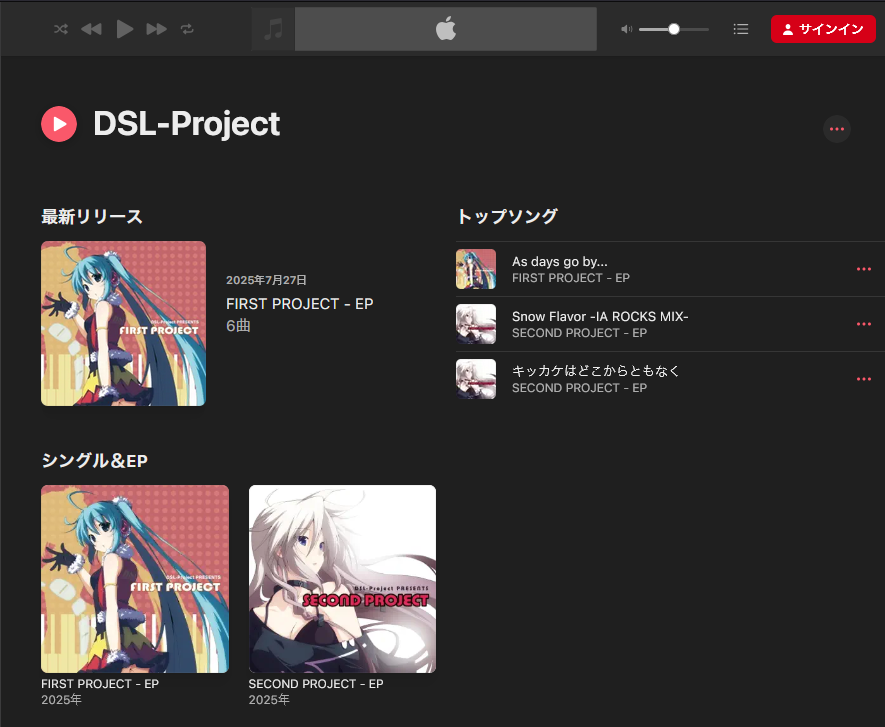The height and width of the screenshot is (727, 885).
Task: Click the キッカケはどこからともなく song thumbnail
Action: 476,379
